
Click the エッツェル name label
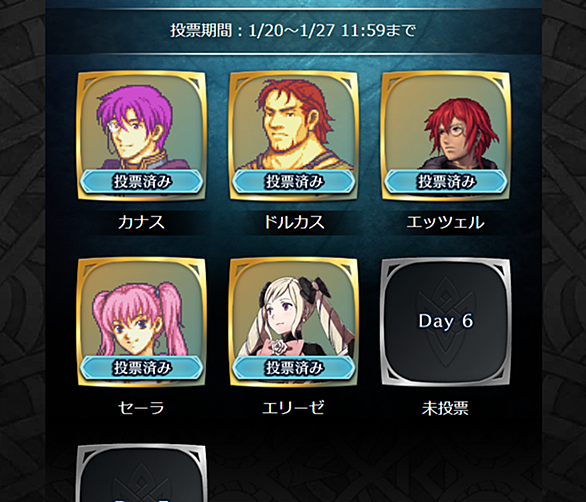tap(445, 222)
